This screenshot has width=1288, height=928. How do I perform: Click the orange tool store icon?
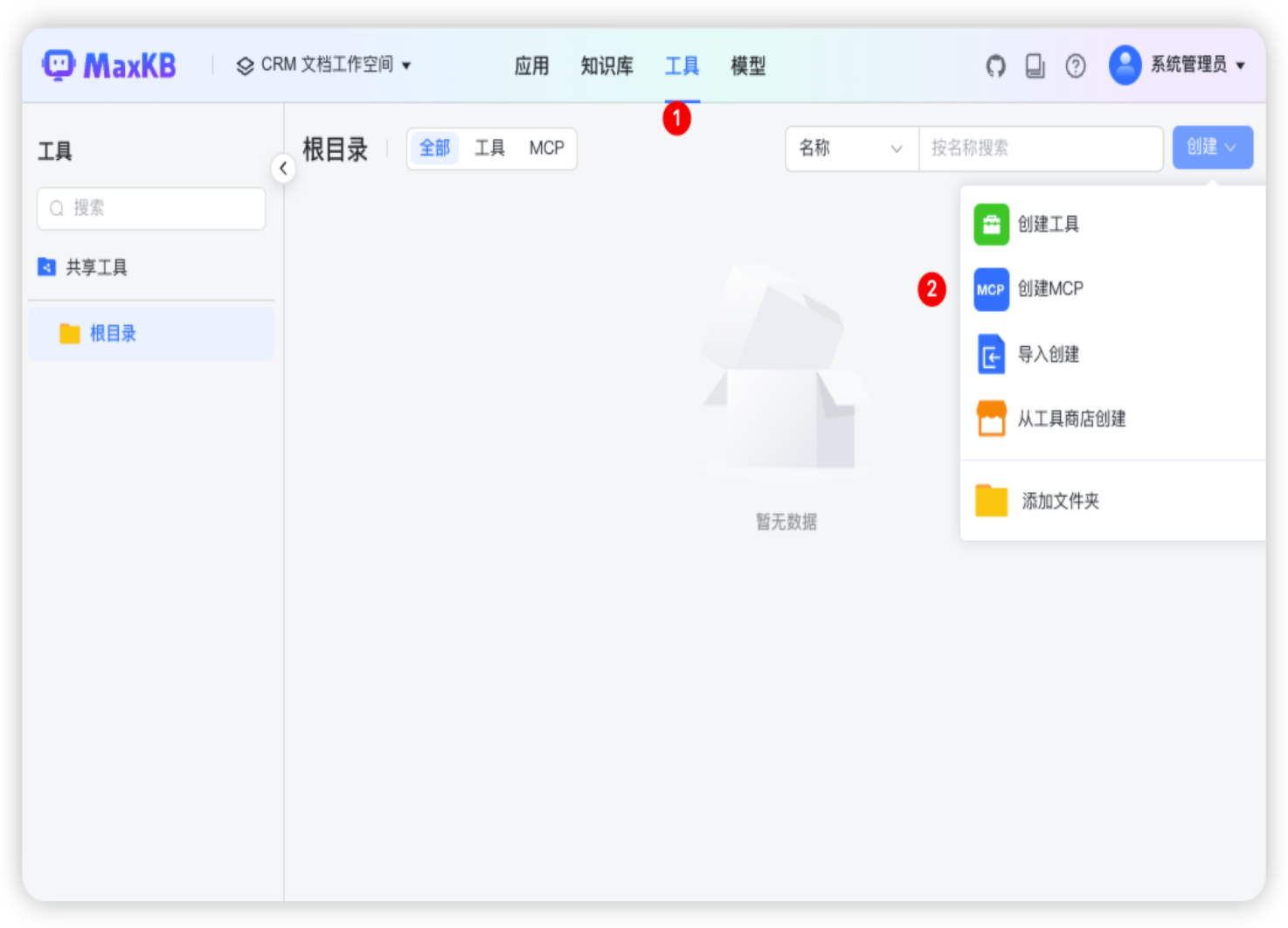pos(991,419)
